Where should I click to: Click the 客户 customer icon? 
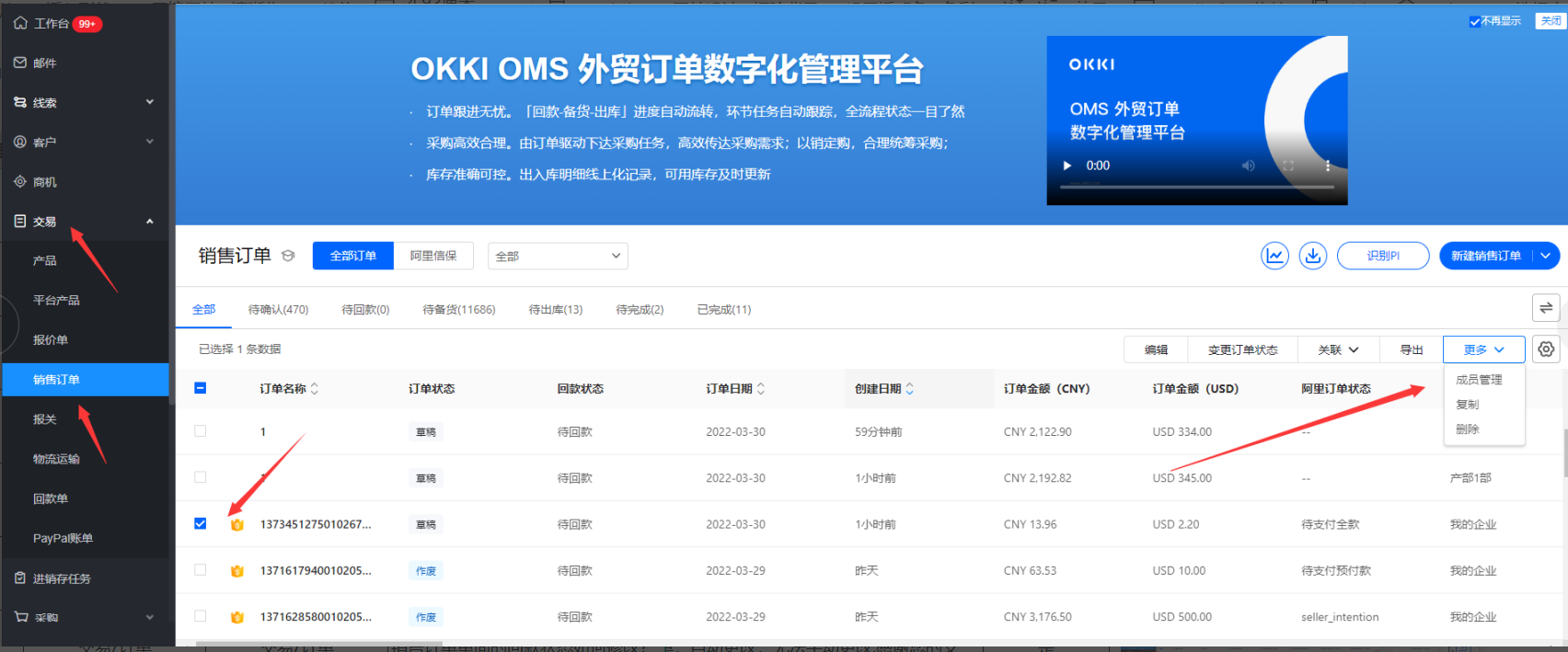point(20,142)
